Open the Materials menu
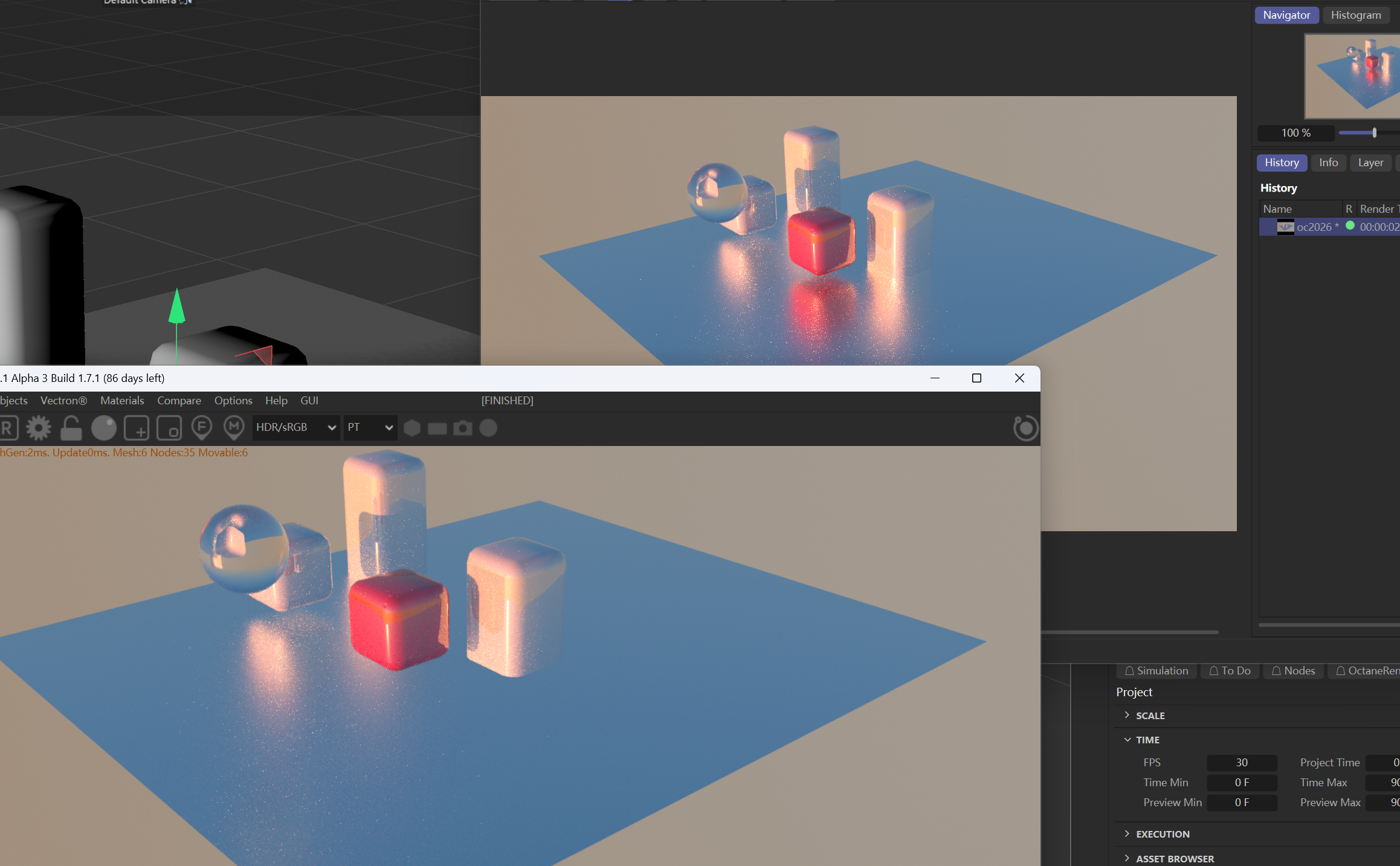1400x866 pixels. [122, 400]
